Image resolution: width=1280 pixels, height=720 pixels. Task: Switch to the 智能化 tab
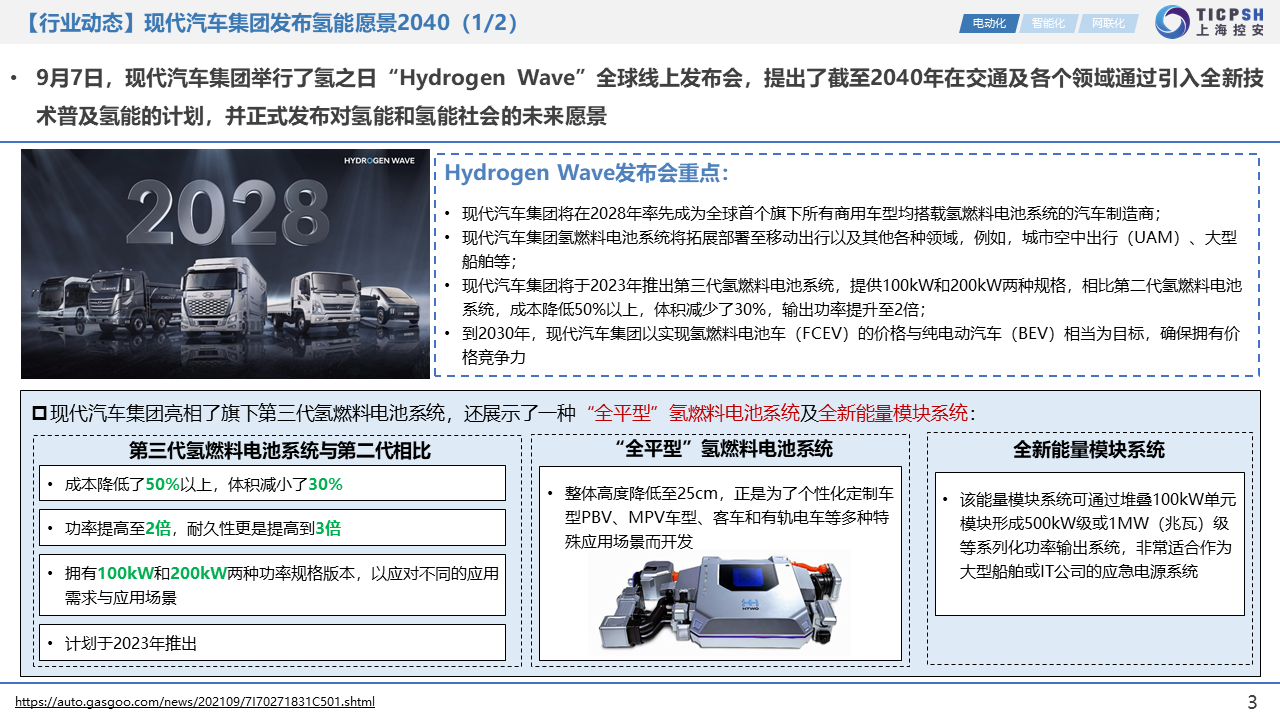(x=1048, y=23)
